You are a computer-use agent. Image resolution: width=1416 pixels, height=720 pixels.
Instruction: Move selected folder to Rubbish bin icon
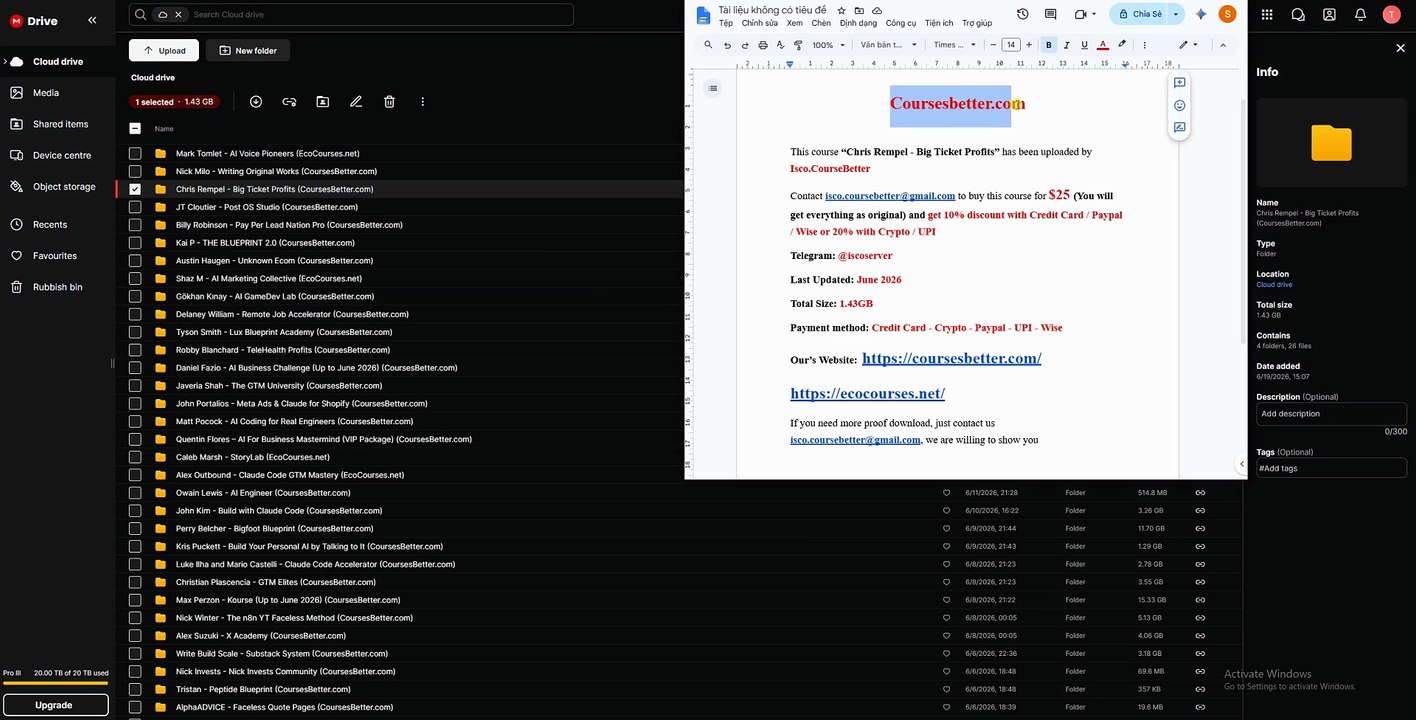click(390, 102)
